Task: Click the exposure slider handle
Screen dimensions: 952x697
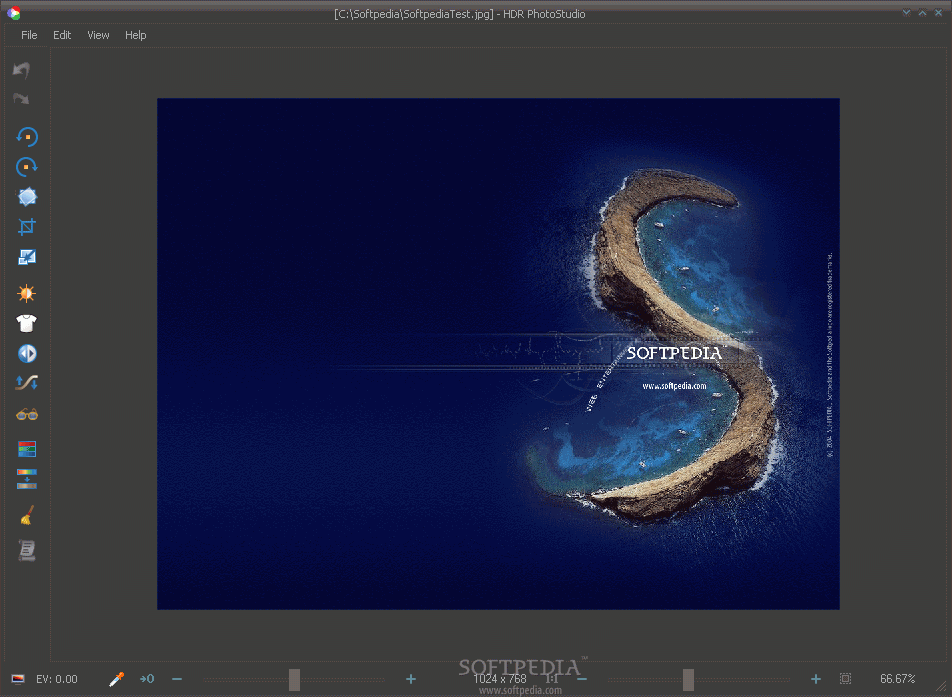Action: [x=294, y=679]
